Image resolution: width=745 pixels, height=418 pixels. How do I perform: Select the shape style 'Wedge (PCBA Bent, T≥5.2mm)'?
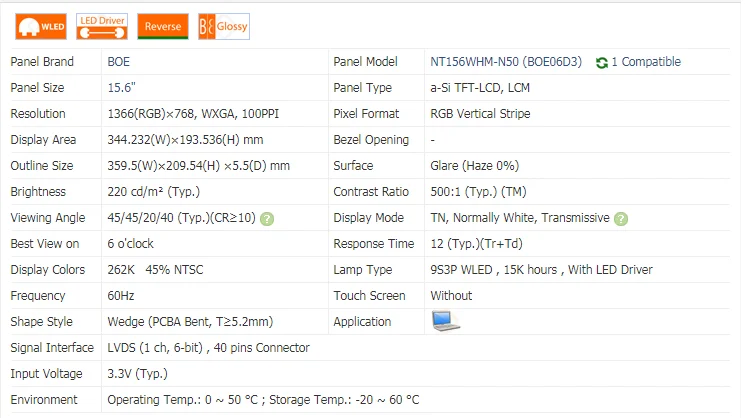click(x=190, y=322)
